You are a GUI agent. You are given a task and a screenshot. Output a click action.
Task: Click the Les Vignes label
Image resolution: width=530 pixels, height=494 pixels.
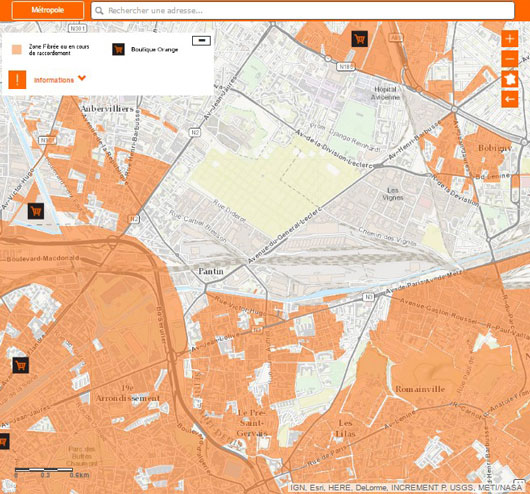pyautogui.click(x=393, y=193)
